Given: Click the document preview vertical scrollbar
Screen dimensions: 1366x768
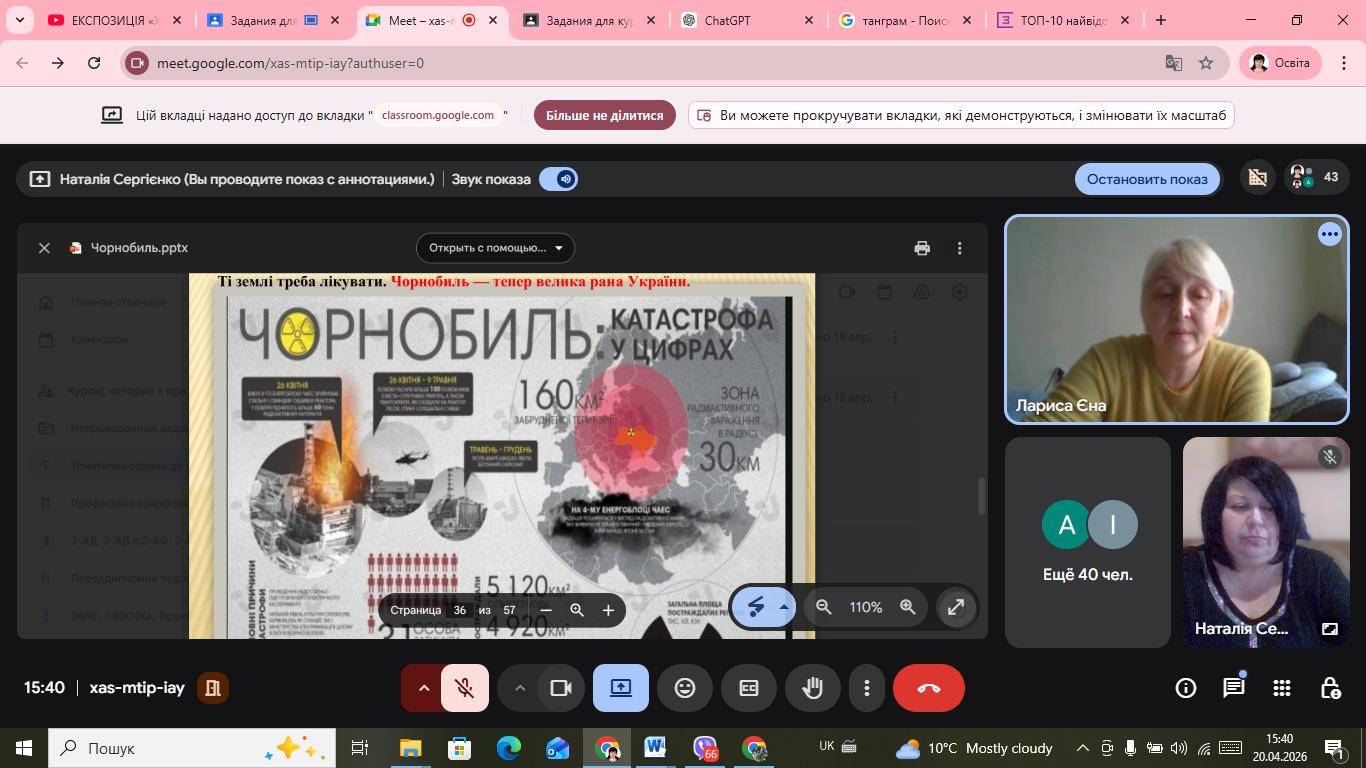Looking at the screenshot, I should (x=981, y=496).
